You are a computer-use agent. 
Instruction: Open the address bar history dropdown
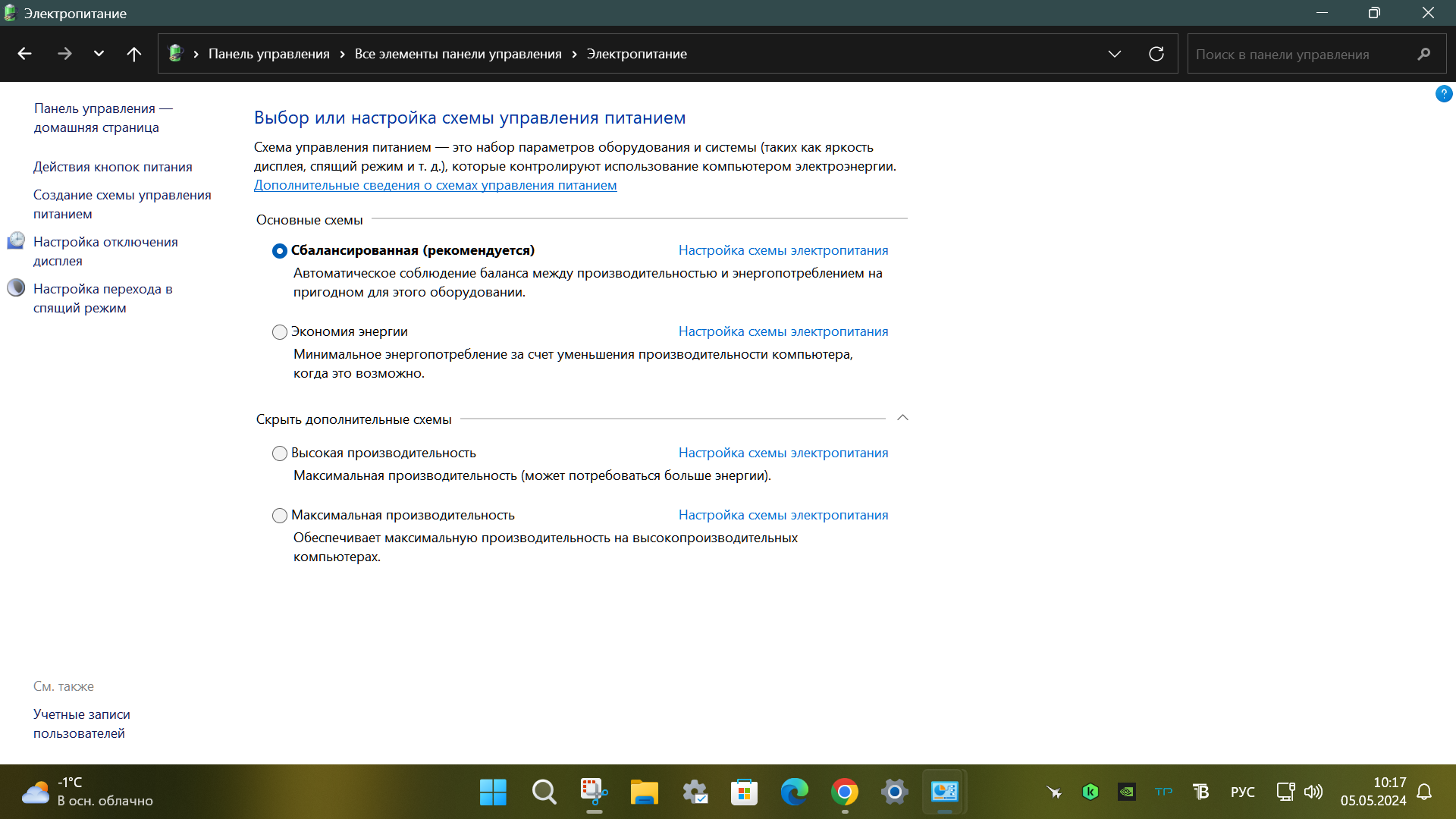pyautogui.click(x=1114, y=54)
